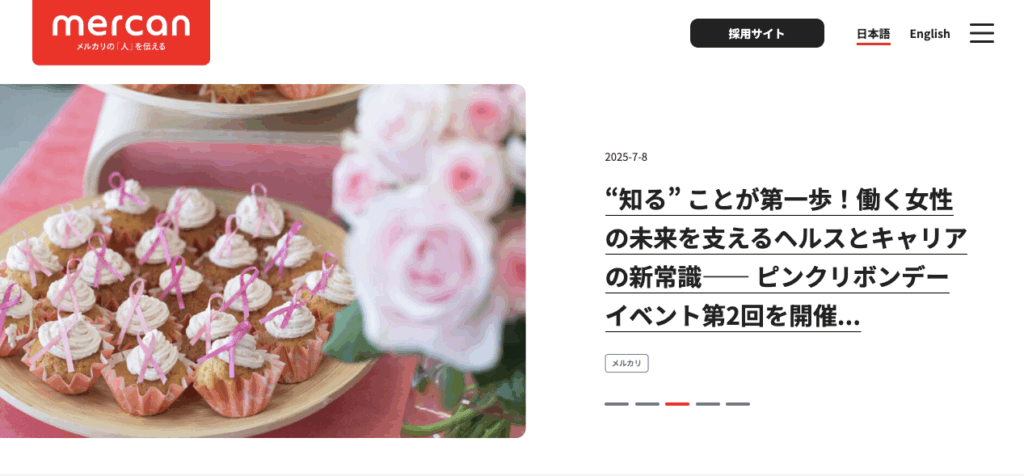
Task: Click the メルカリ category tag
Action: pyautogui.click(x=626, y=363)
